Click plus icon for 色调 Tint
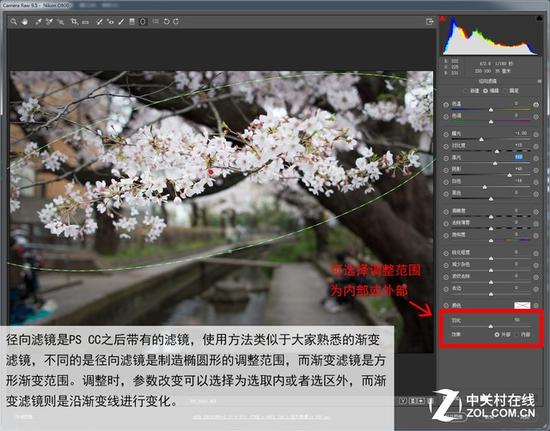 [536, 117]
